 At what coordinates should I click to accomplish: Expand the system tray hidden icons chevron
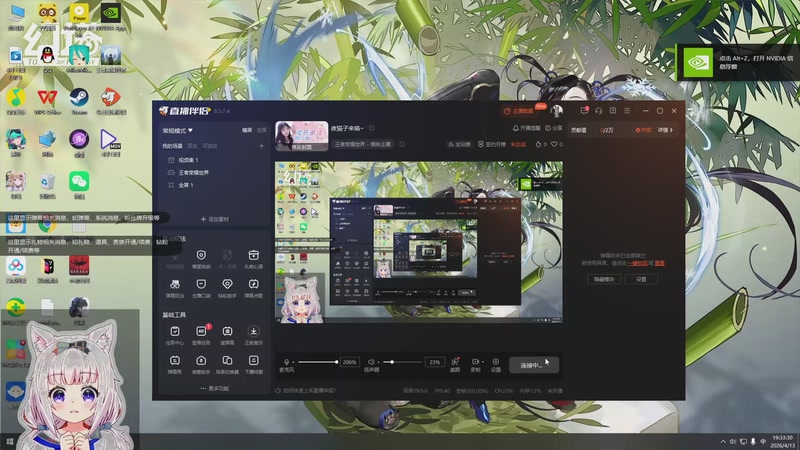[723, 442]
